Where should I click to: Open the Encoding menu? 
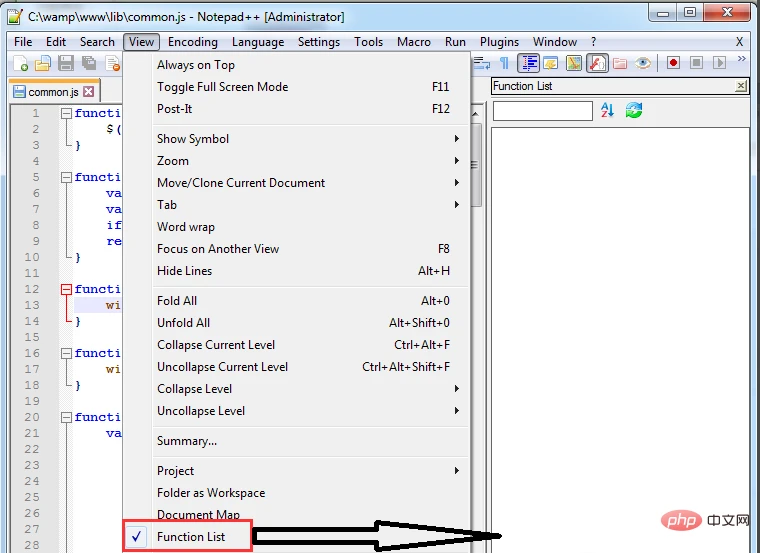[x=192, y=42]
